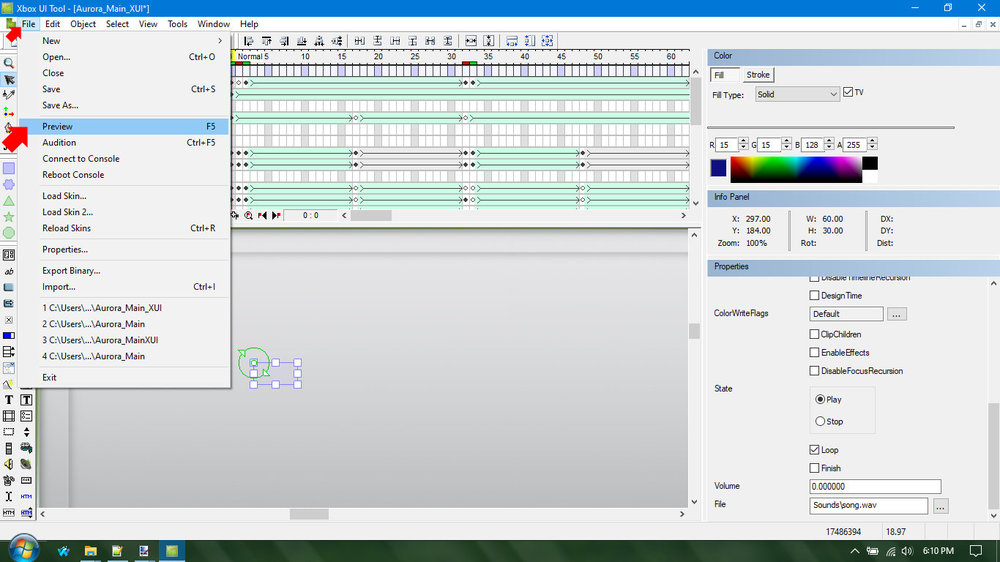Choose Save As from File menu
Viewport: 1000px width, 562px height.
124,105
